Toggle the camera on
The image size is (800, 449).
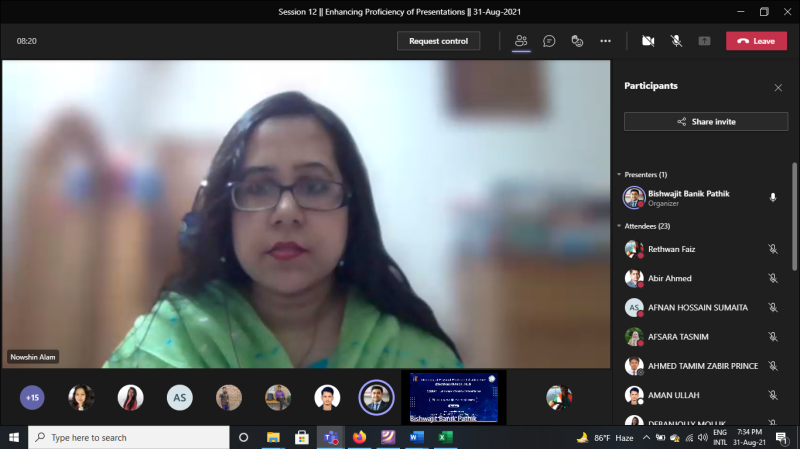[x=648, y=41]
